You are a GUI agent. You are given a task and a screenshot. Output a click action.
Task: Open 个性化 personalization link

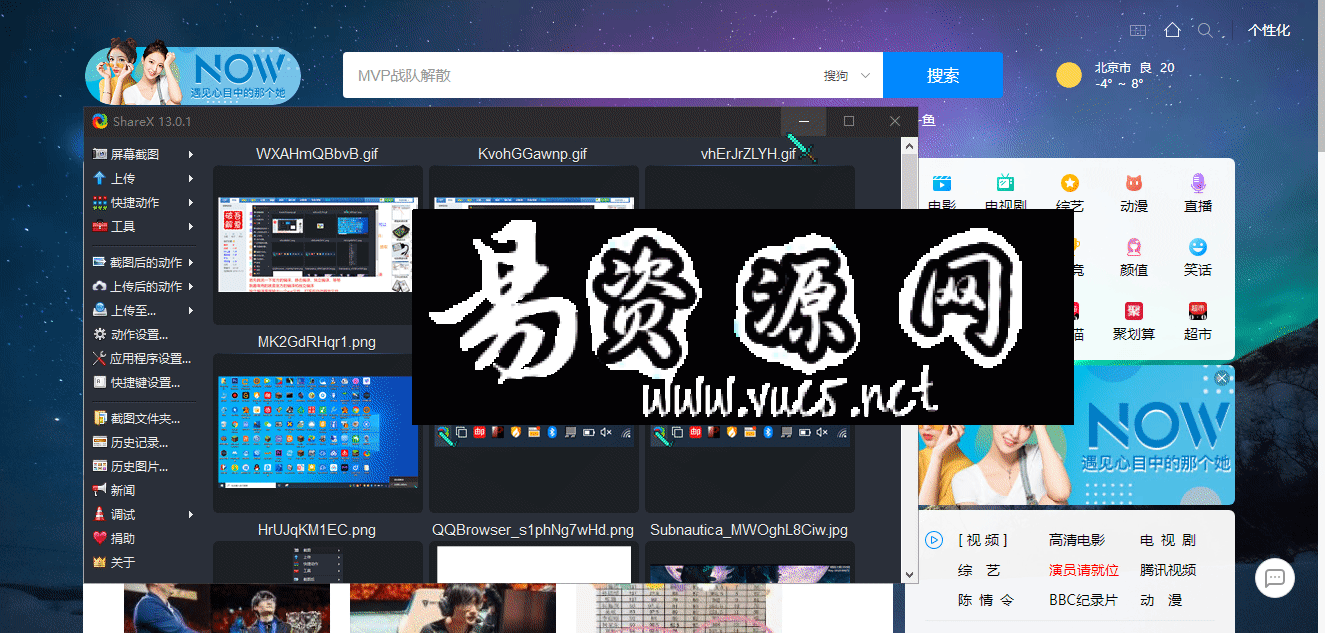tap(1269, 30)
